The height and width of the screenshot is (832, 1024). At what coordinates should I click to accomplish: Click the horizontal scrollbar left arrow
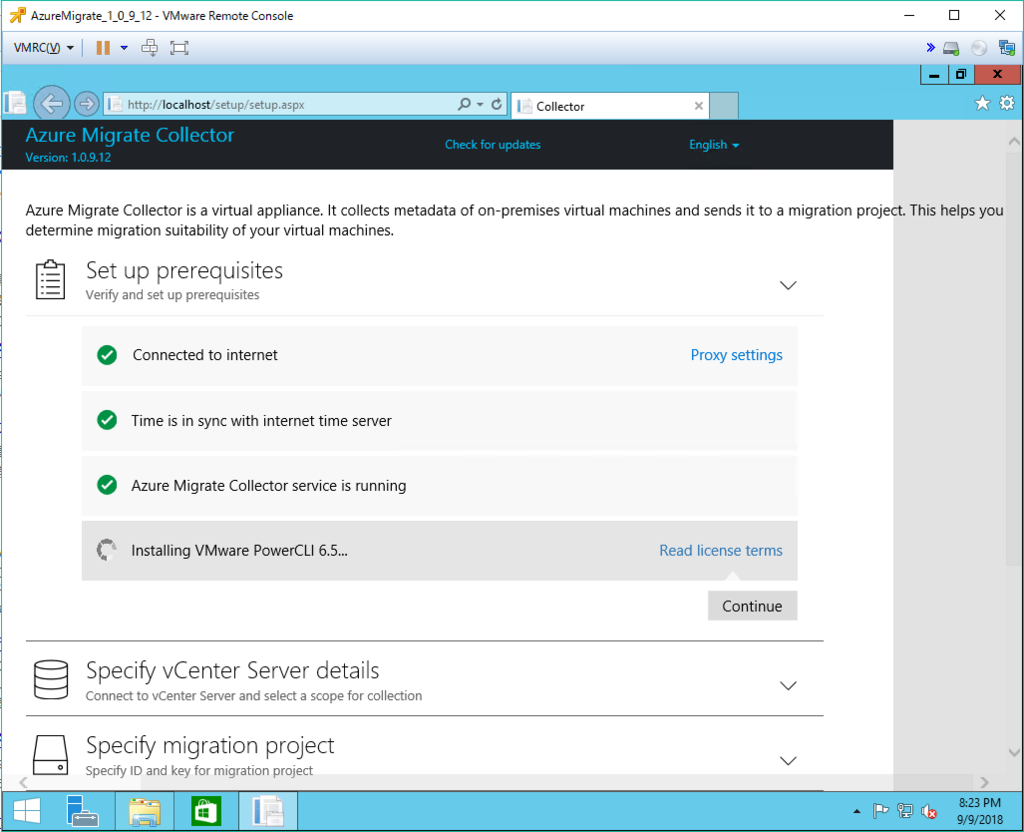pos(24,782)
